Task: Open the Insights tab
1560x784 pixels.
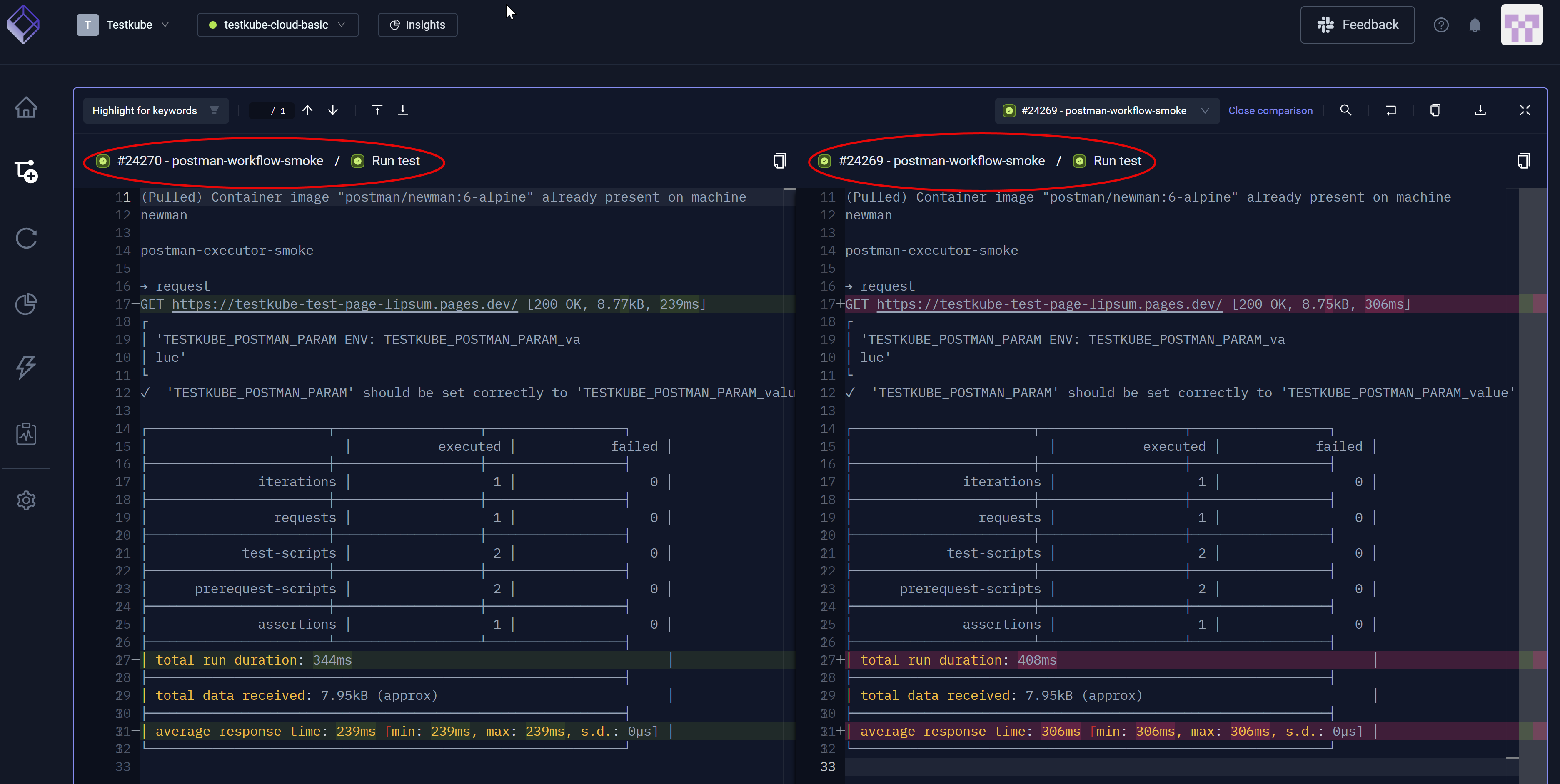Action: click(x=417, y=25)
